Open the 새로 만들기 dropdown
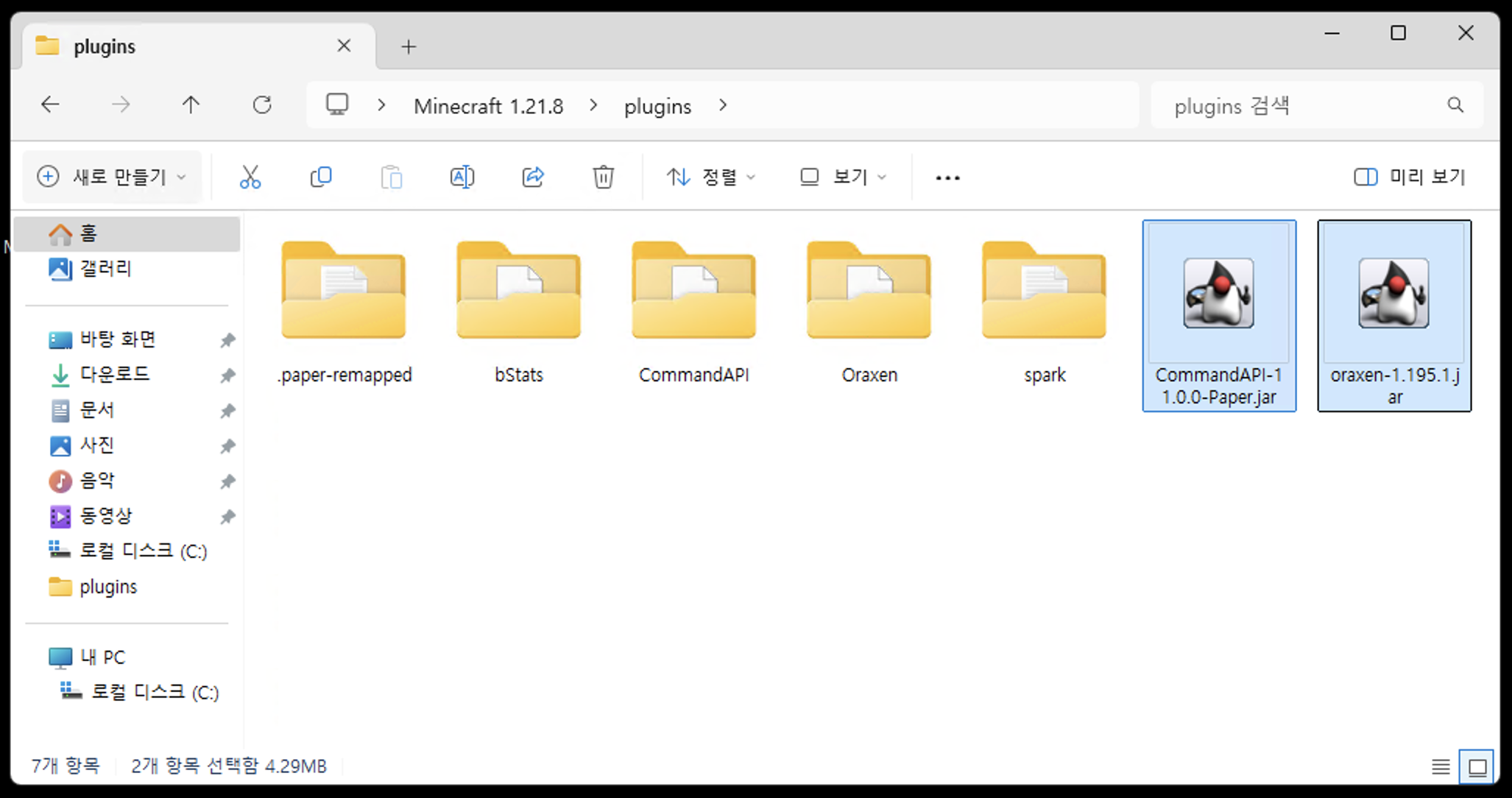The image size is (1512, 798). click(x=112, y=177)
